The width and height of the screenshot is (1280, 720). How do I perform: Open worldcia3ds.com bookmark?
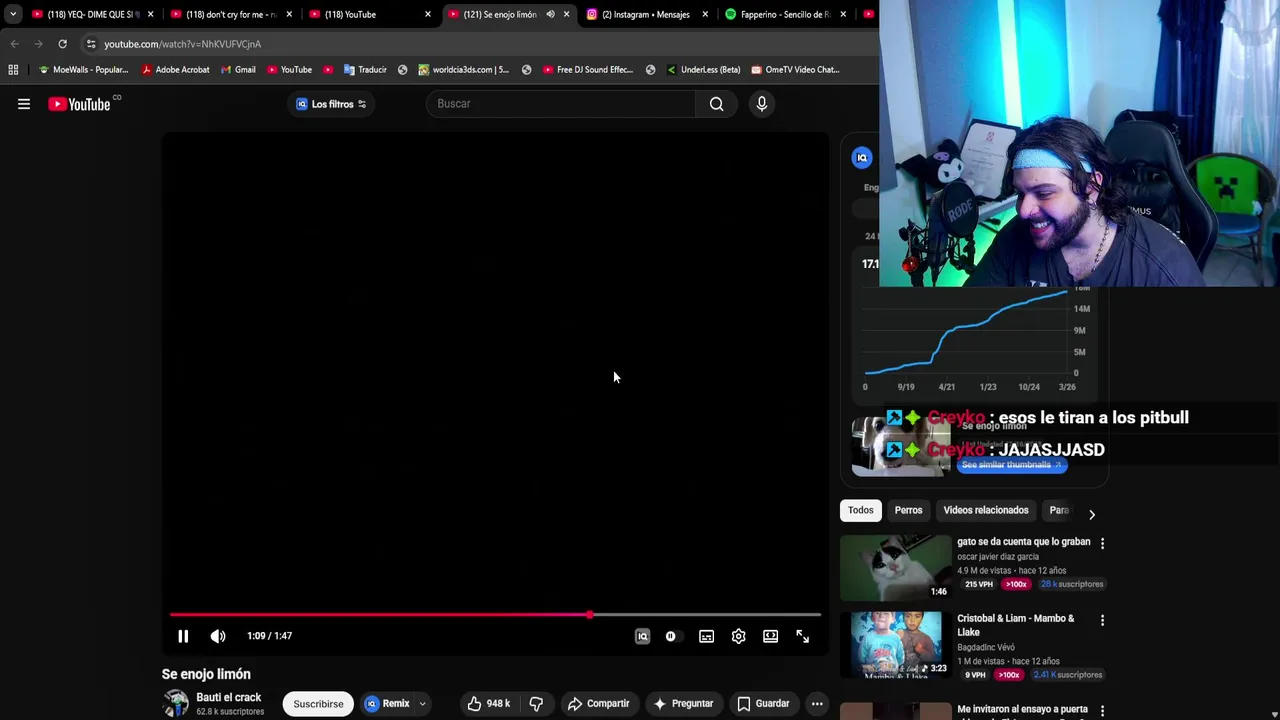click(x=464, y=70)
